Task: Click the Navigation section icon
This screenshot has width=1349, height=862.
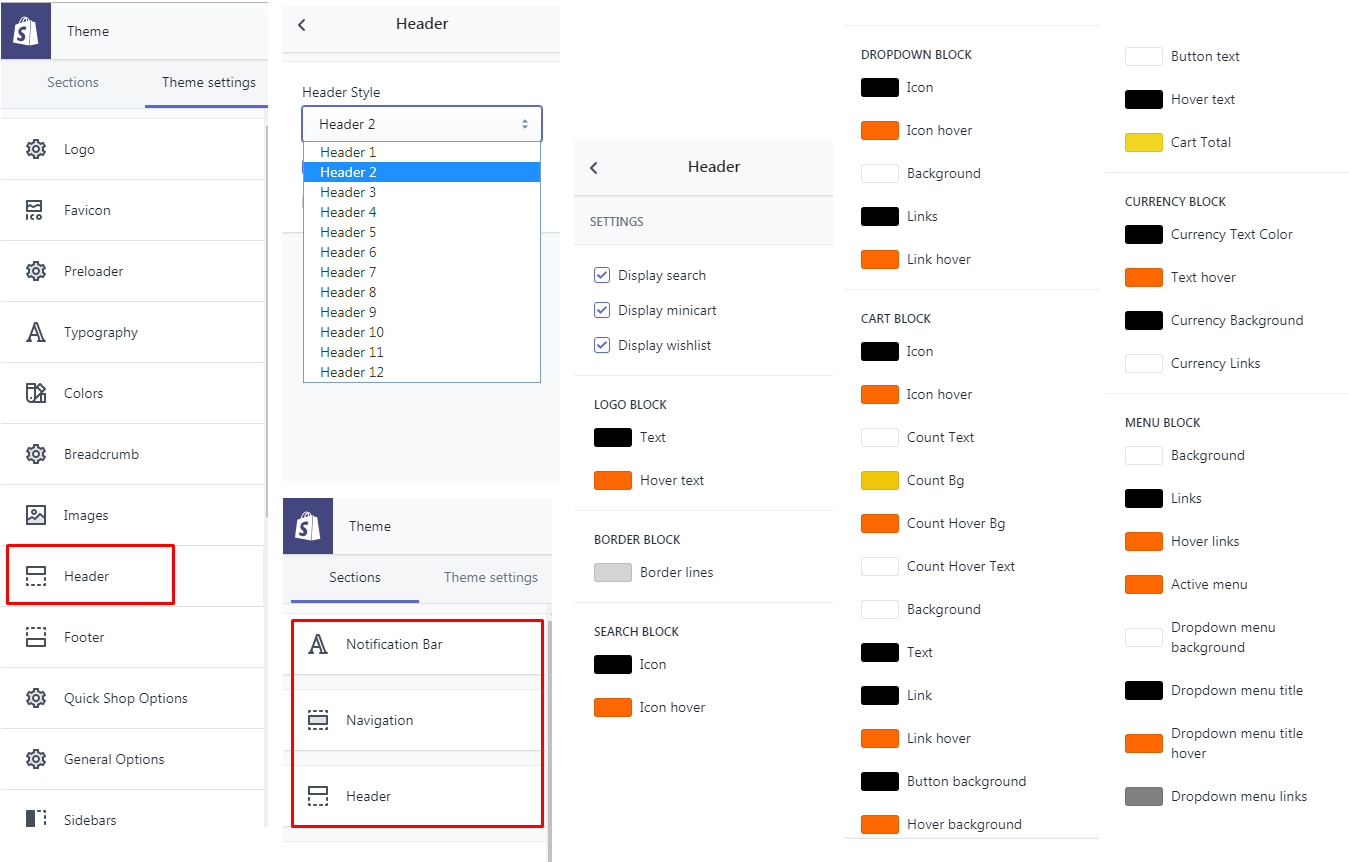Action: [318, 720]
